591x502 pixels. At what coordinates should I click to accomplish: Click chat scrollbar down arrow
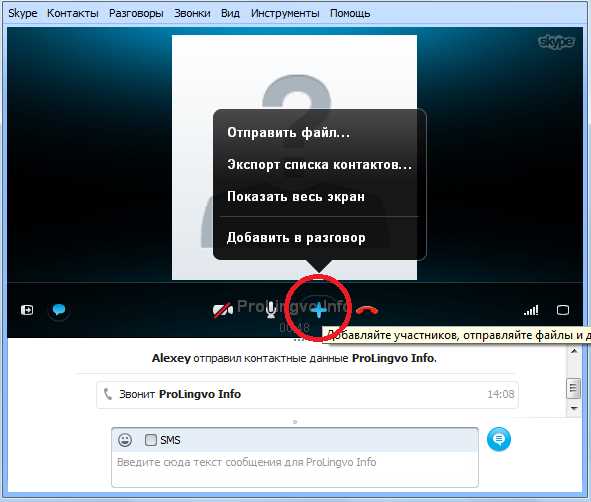[x=574, y=408]
